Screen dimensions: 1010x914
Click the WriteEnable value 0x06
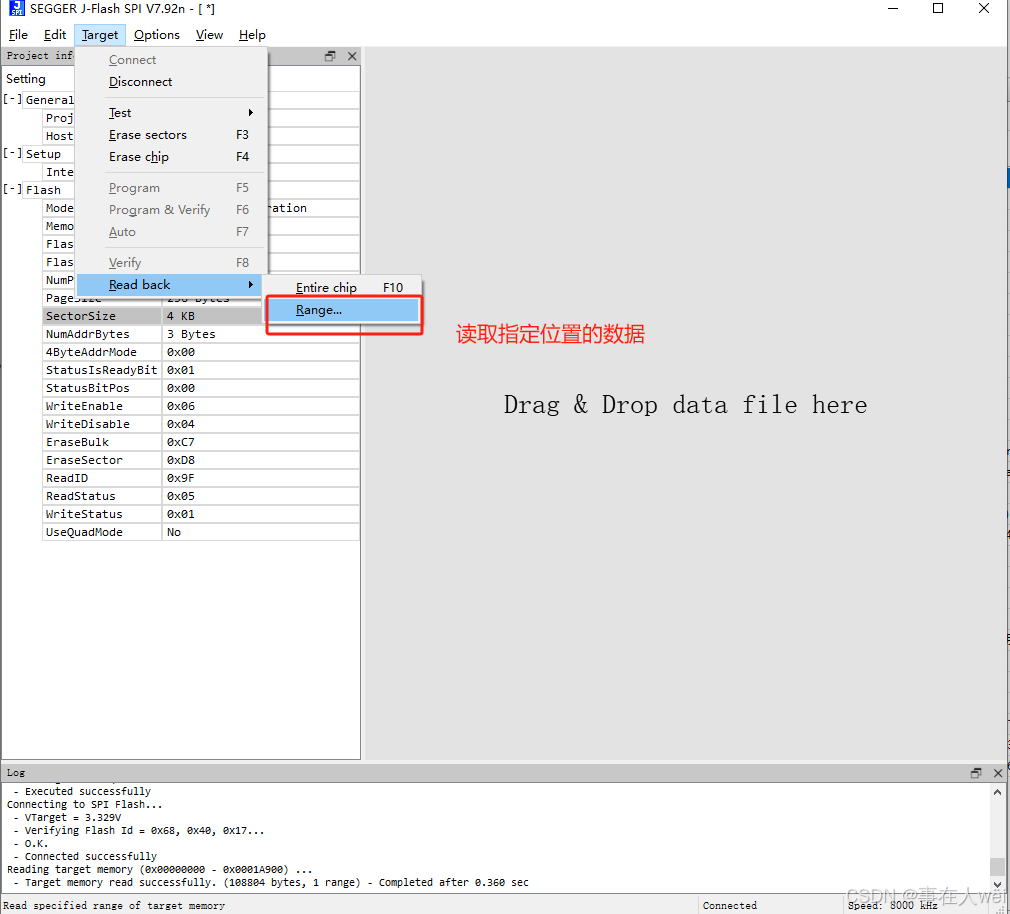(261, 406)
